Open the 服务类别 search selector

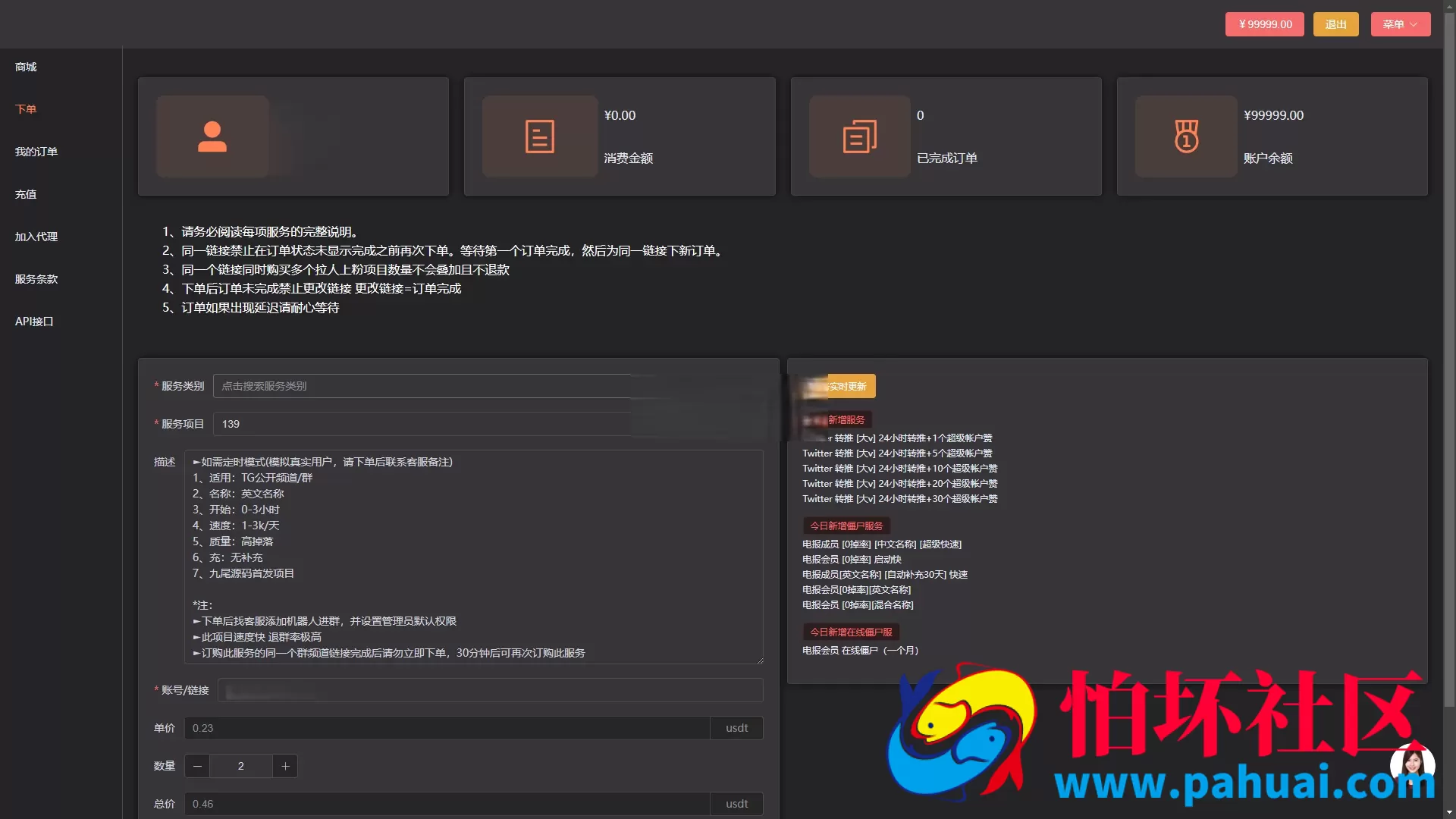[x=425, y=385]
